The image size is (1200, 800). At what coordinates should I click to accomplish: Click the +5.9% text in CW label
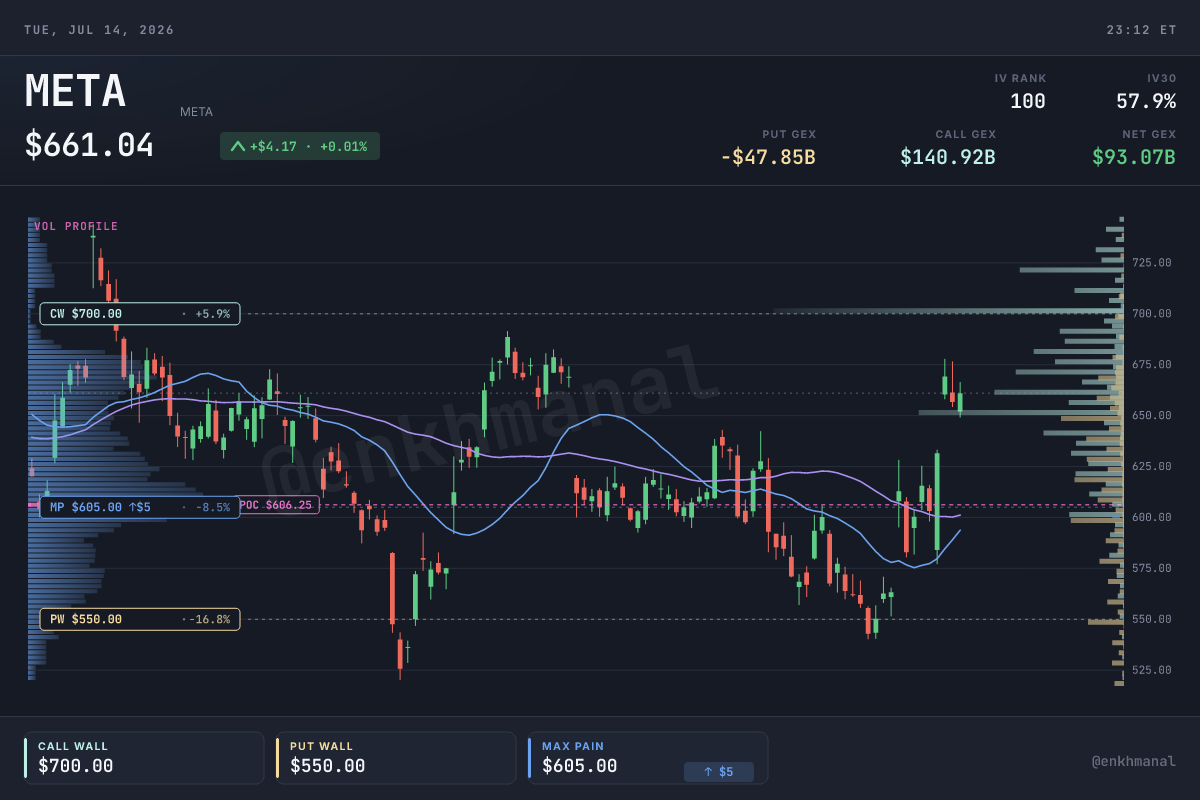(x=212, y=314)
